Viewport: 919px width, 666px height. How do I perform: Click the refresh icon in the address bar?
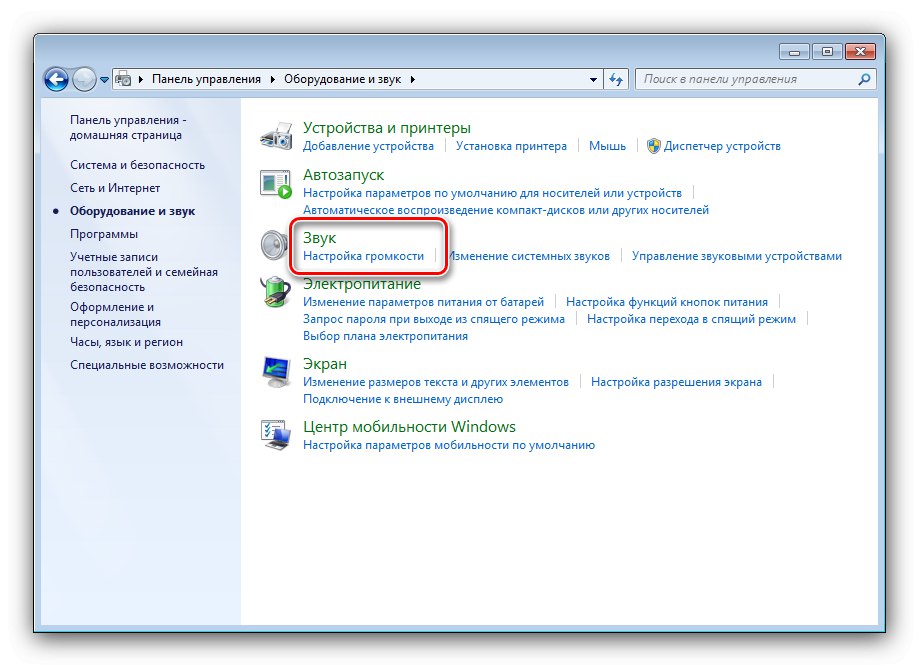coord(617,78)
